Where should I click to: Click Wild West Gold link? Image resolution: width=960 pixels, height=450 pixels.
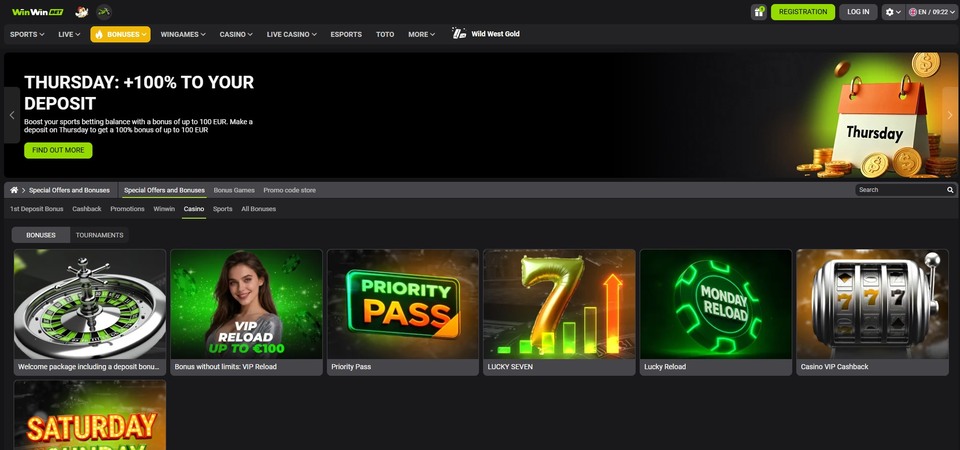pyautogui.click(x=495, y=34)
